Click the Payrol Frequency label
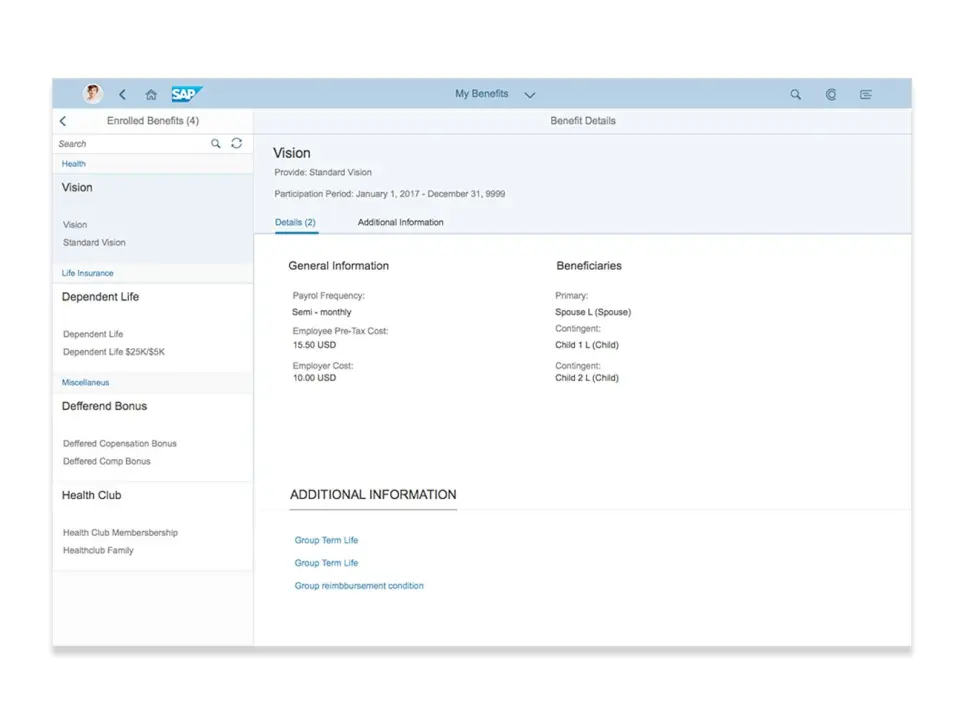The height and width of the screenshot is (725, 964). click(x=328, y=295)
